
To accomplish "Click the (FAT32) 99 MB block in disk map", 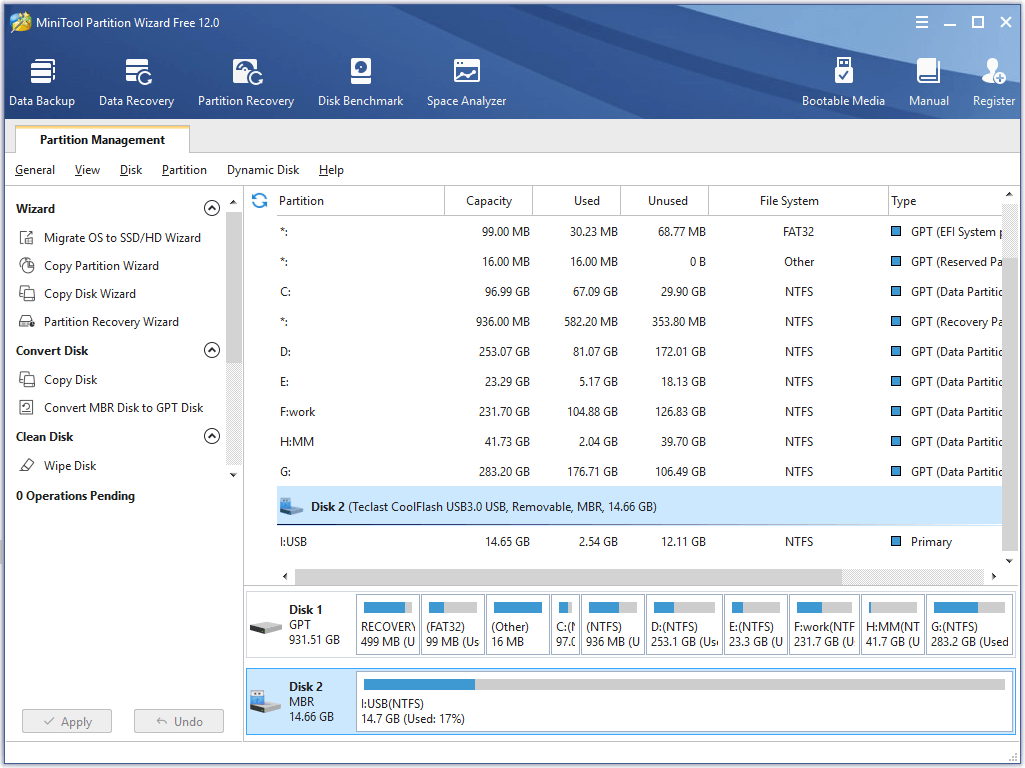I will (453, 624).
